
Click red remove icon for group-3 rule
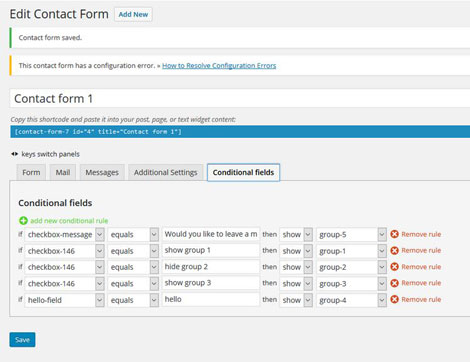click(x=395, y=283)
